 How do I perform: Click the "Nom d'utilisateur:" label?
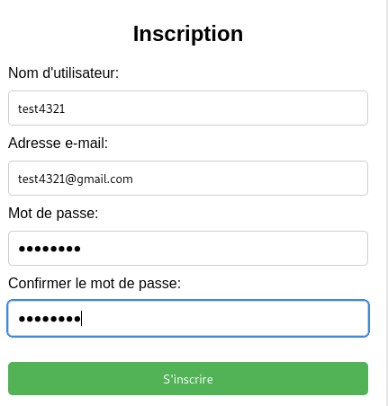coord(63,73)
